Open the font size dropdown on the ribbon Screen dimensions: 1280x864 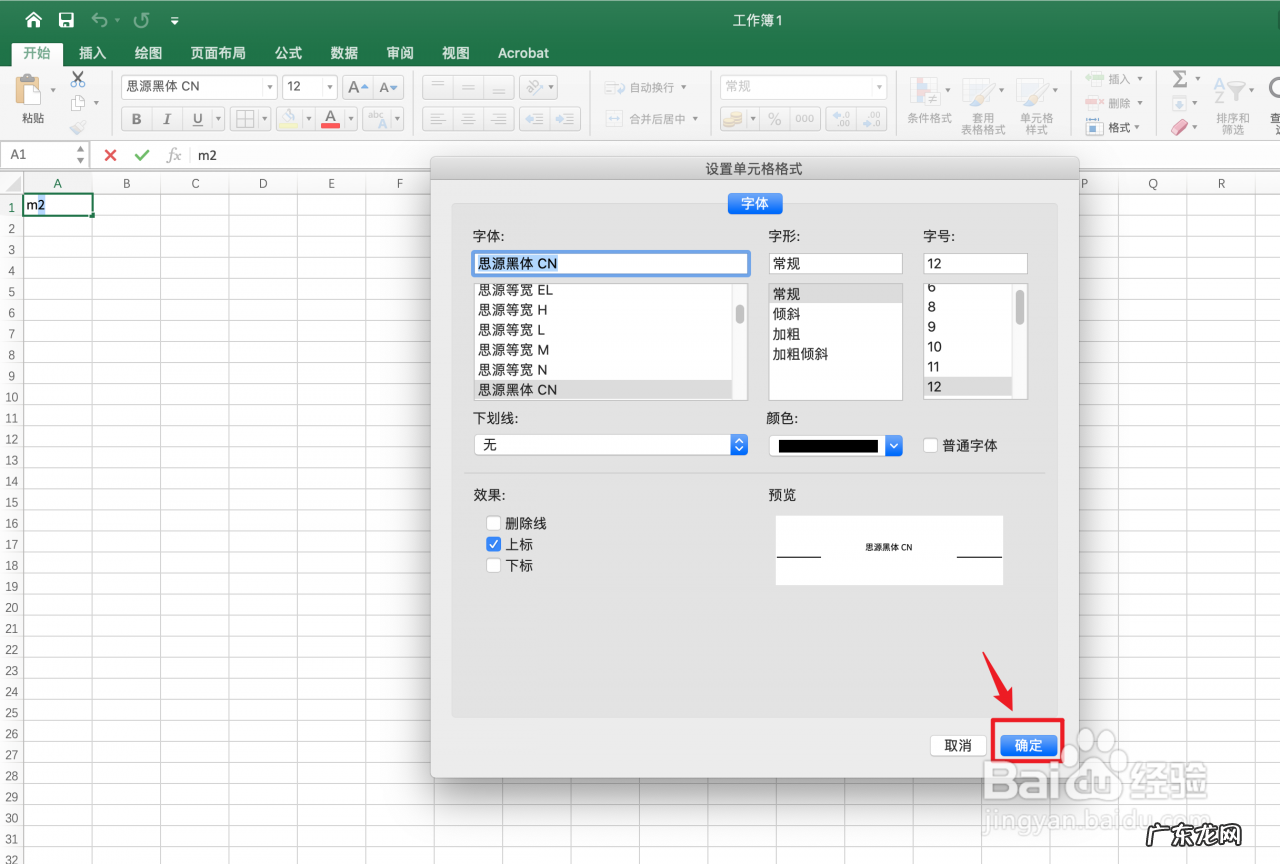(x=329, y=86)
